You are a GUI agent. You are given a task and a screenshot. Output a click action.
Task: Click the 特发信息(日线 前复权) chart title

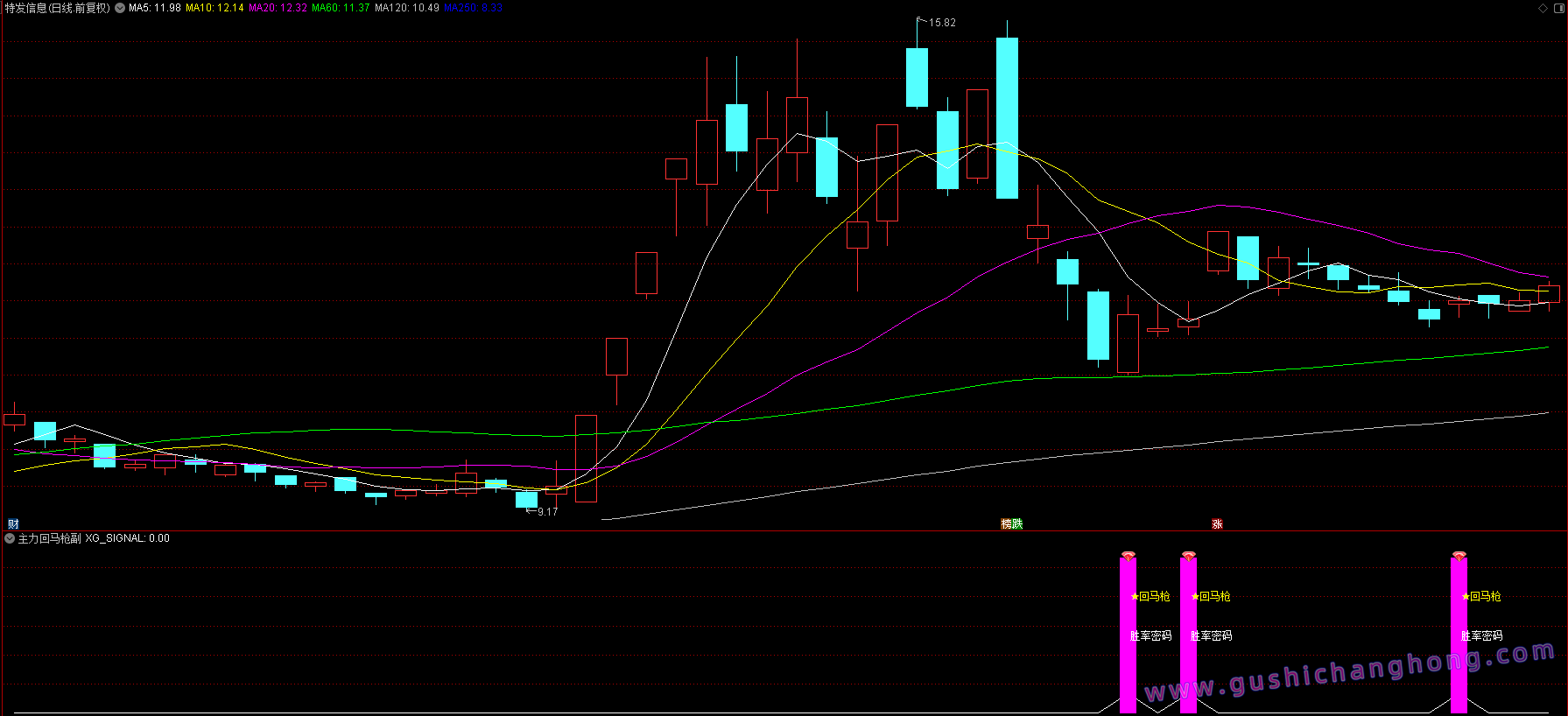click(x=58, y=8)
